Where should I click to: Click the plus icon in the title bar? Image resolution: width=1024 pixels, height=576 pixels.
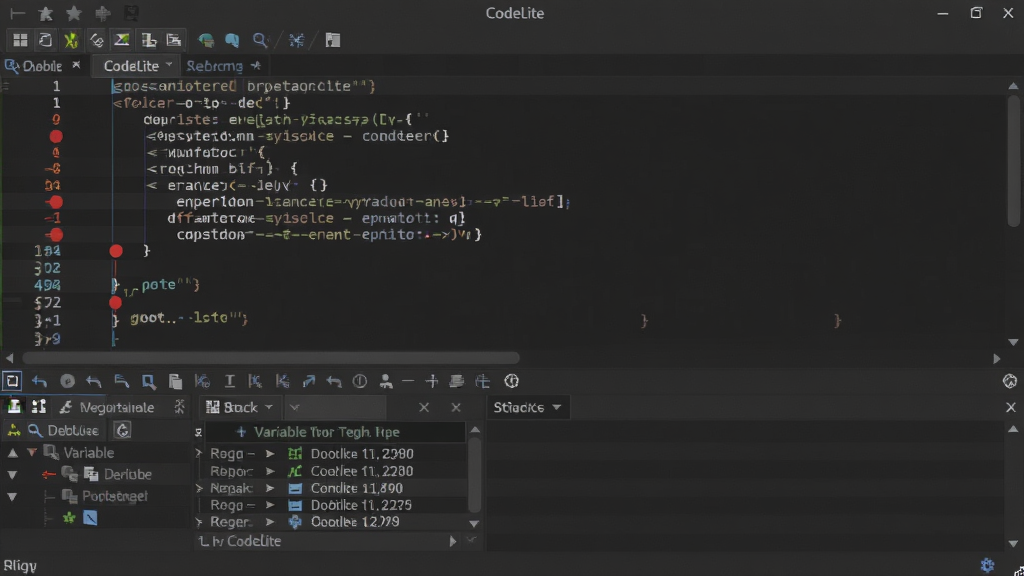(103, 13)
